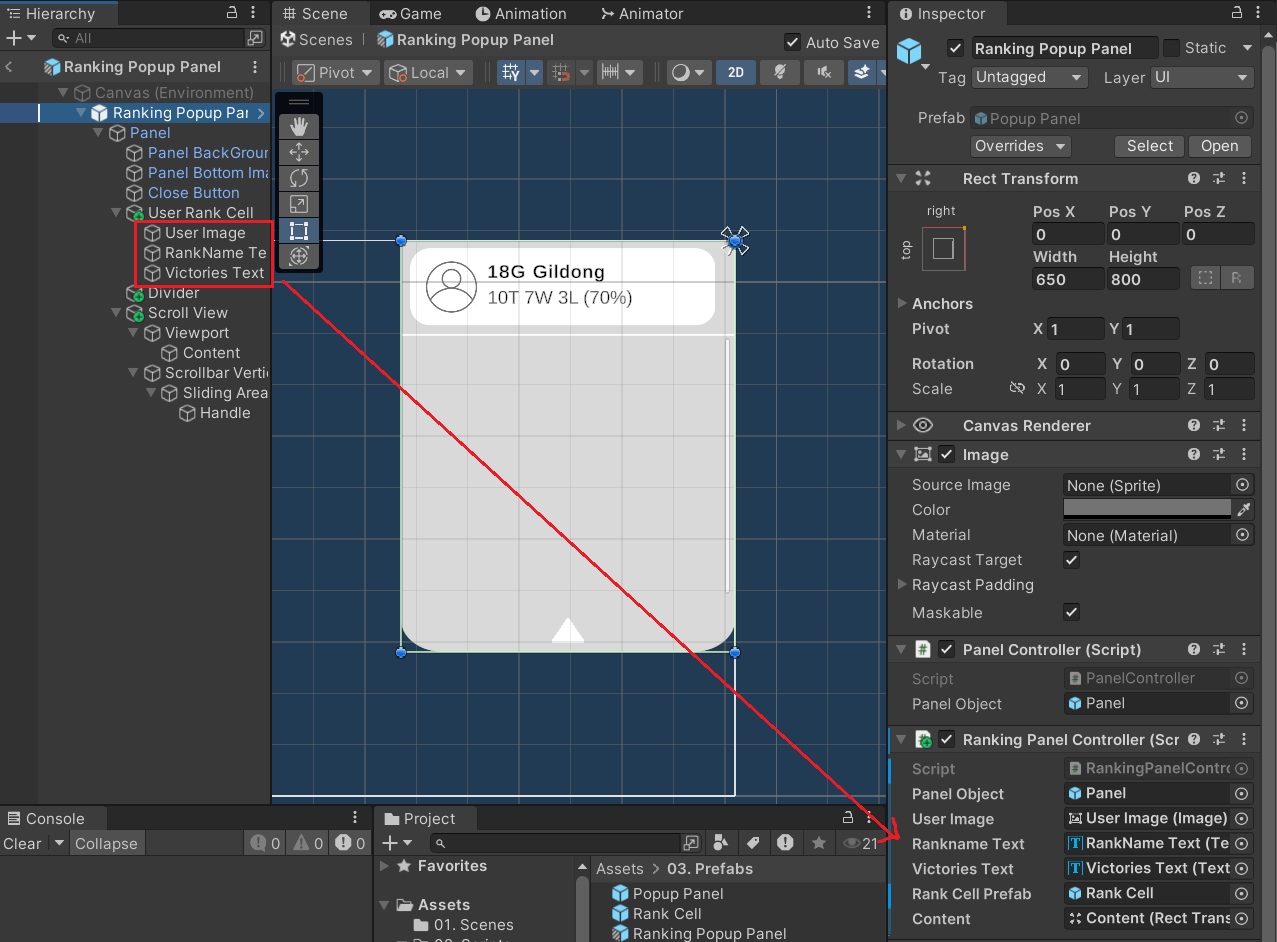Viewport: 1277px width, 942px height.
Task: Select the Rect tool in scene overlay
Action: [x=298, y=230]
